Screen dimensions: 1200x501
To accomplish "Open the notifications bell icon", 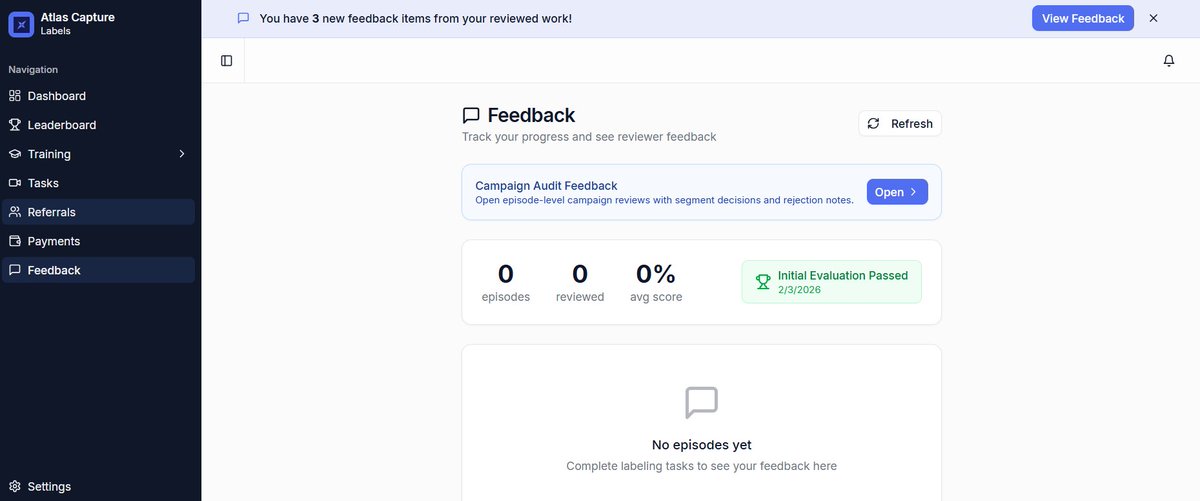I will coord(1169,61).
